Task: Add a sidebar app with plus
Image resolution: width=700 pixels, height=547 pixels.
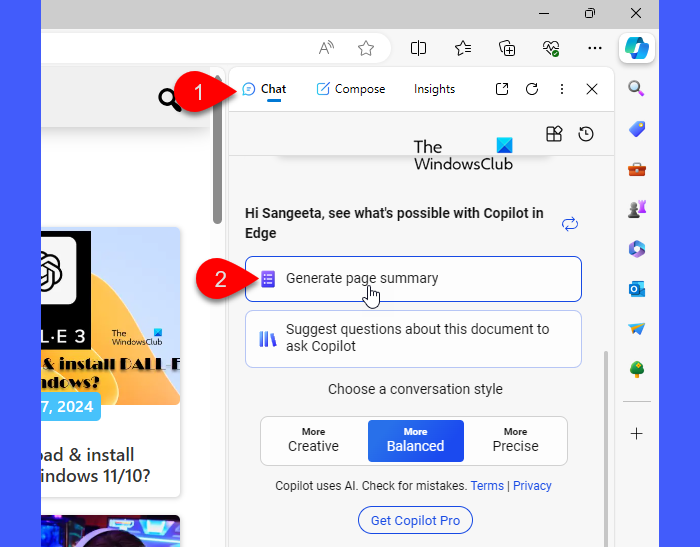Action: 637,433
